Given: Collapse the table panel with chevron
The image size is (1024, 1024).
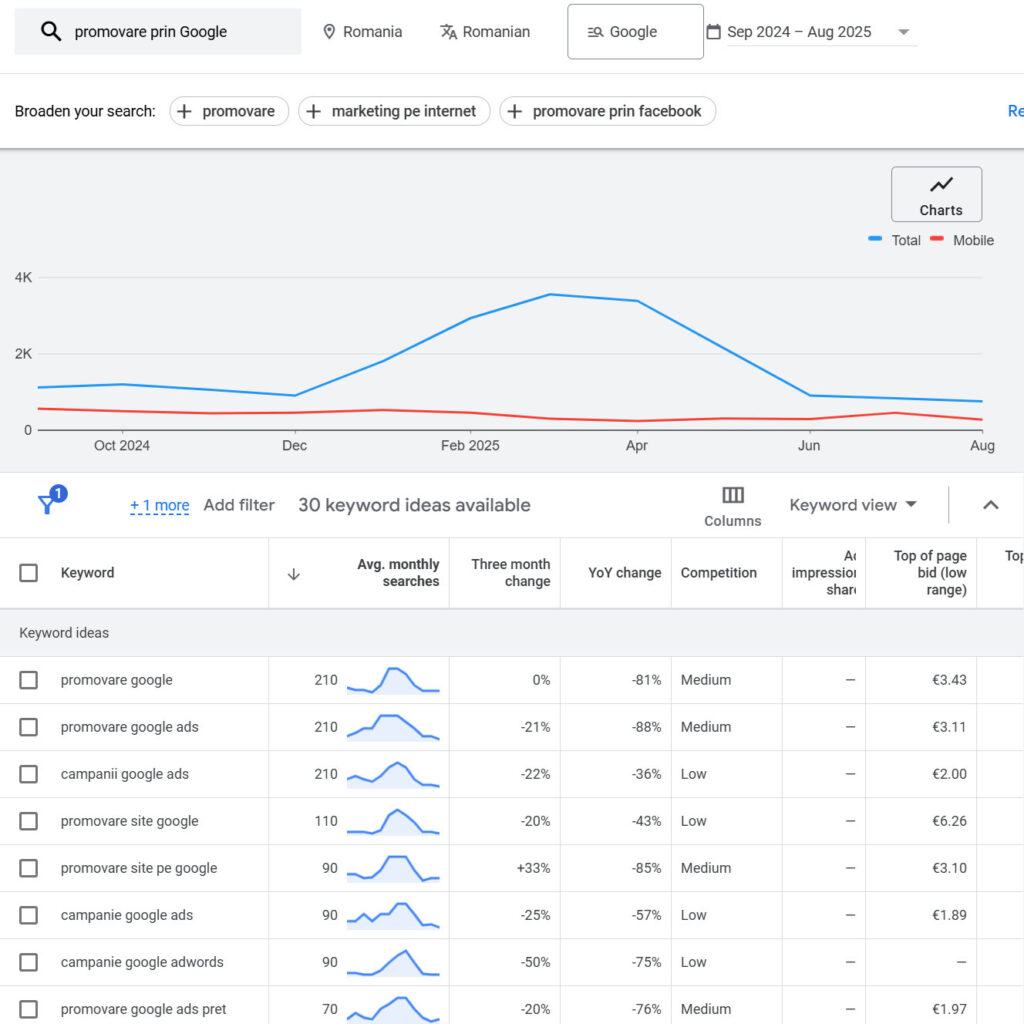Looking at the screenshot, I should point(991,505).
